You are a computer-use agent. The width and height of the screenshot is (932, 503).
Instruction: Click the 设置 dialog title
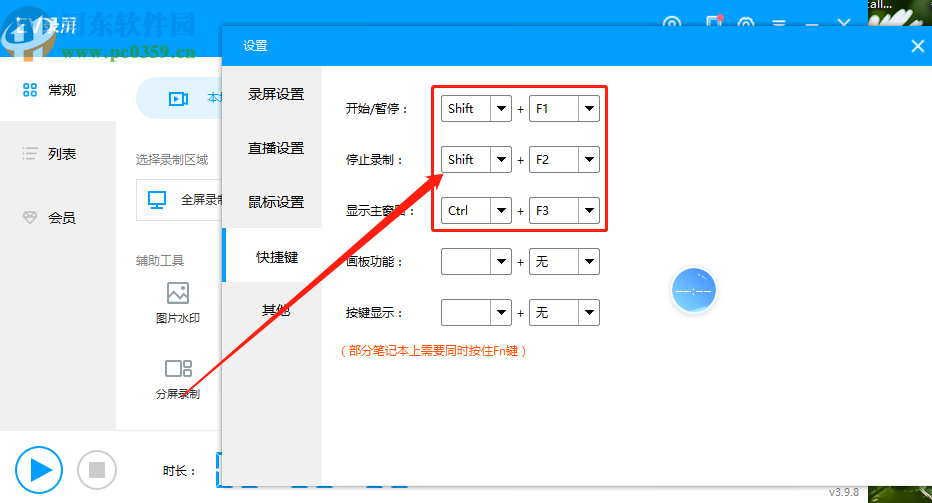[255, 46]
